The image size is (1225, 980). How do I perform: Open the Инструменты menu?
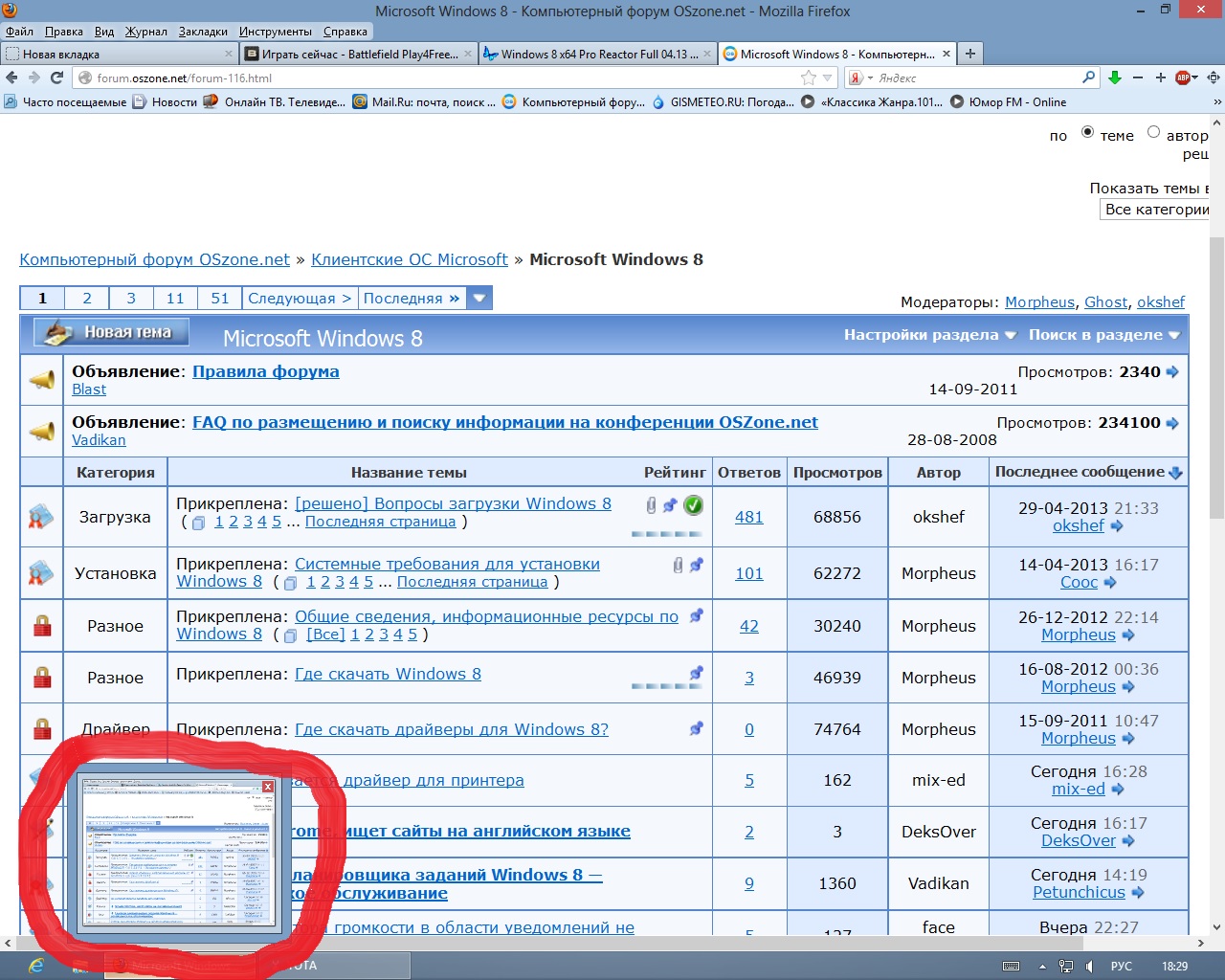276,32
